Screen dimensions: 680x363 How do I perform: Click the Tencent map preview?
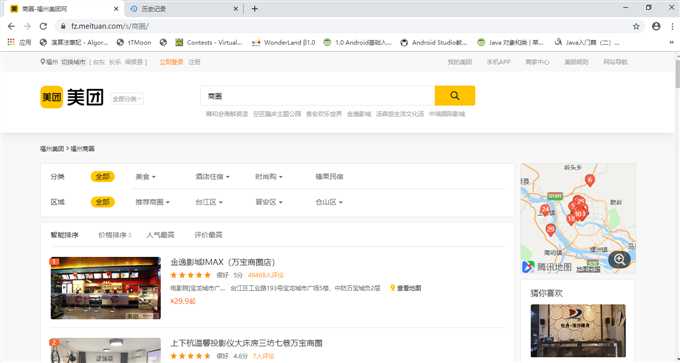click(x=578, y=218)
